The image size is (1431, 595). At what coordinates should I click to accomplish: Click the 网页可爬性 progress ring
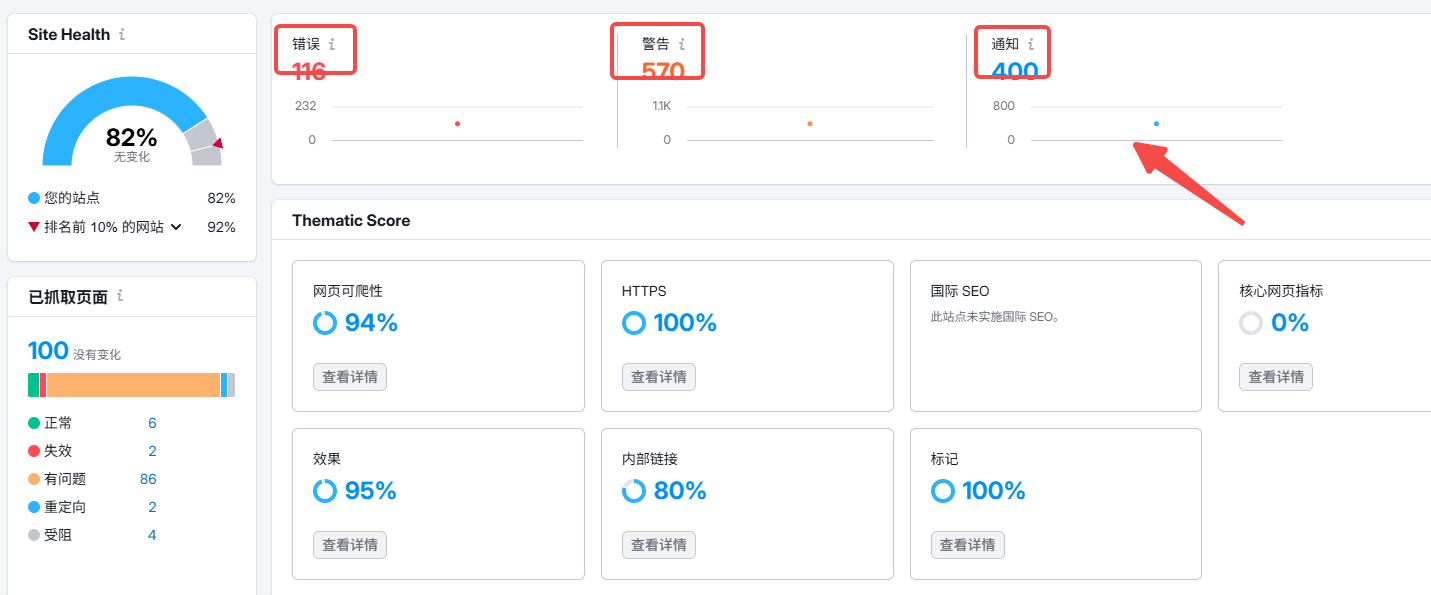327,322
